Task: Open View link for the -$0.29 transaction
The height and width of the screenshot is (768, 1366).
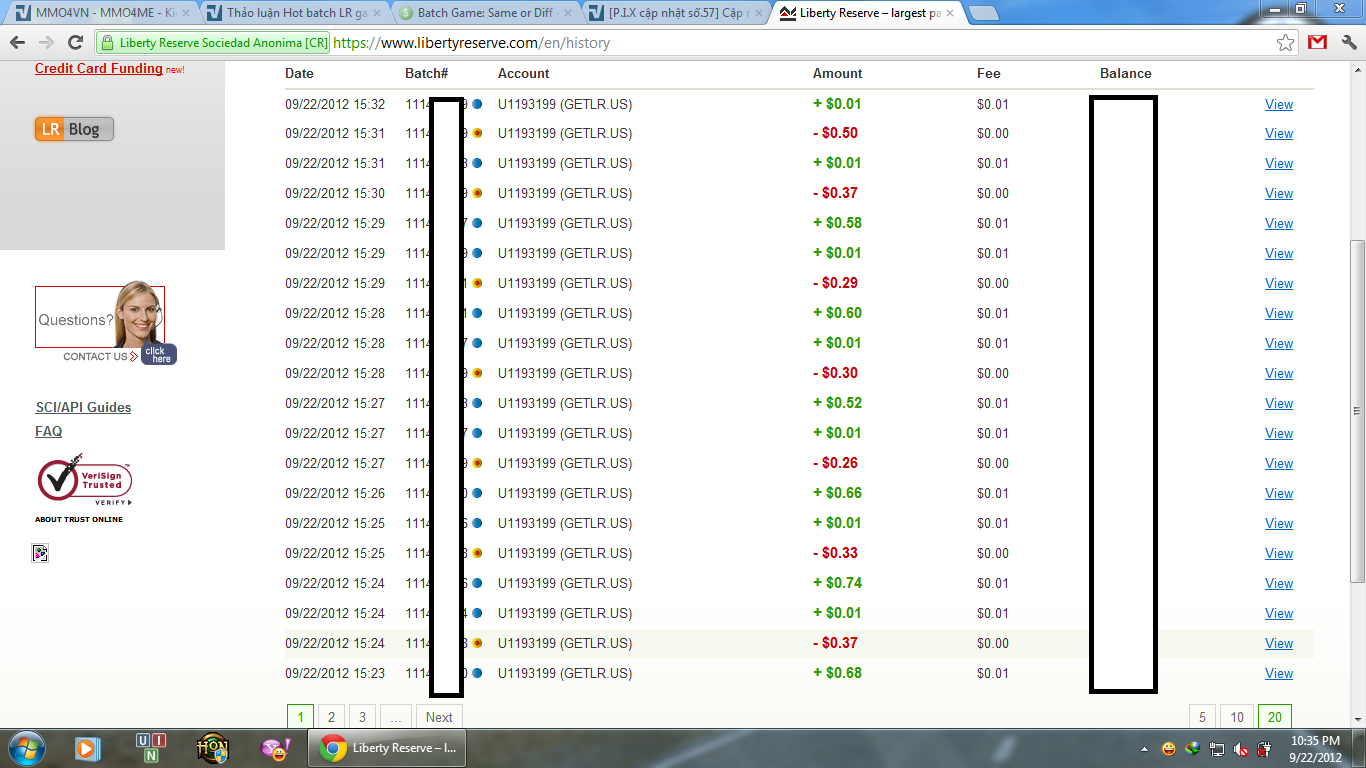Action: 1279,283
